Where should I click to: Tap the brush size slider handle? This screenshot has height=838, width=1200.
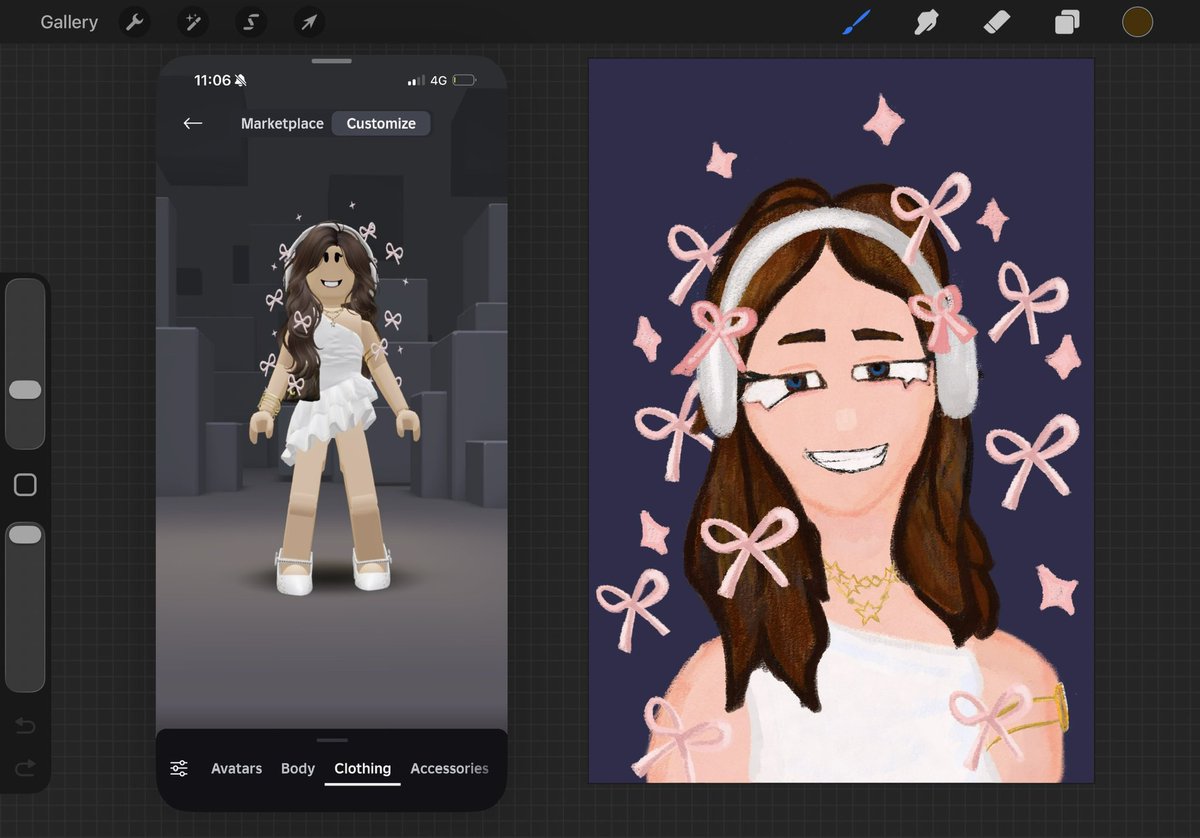coord(25,390)
